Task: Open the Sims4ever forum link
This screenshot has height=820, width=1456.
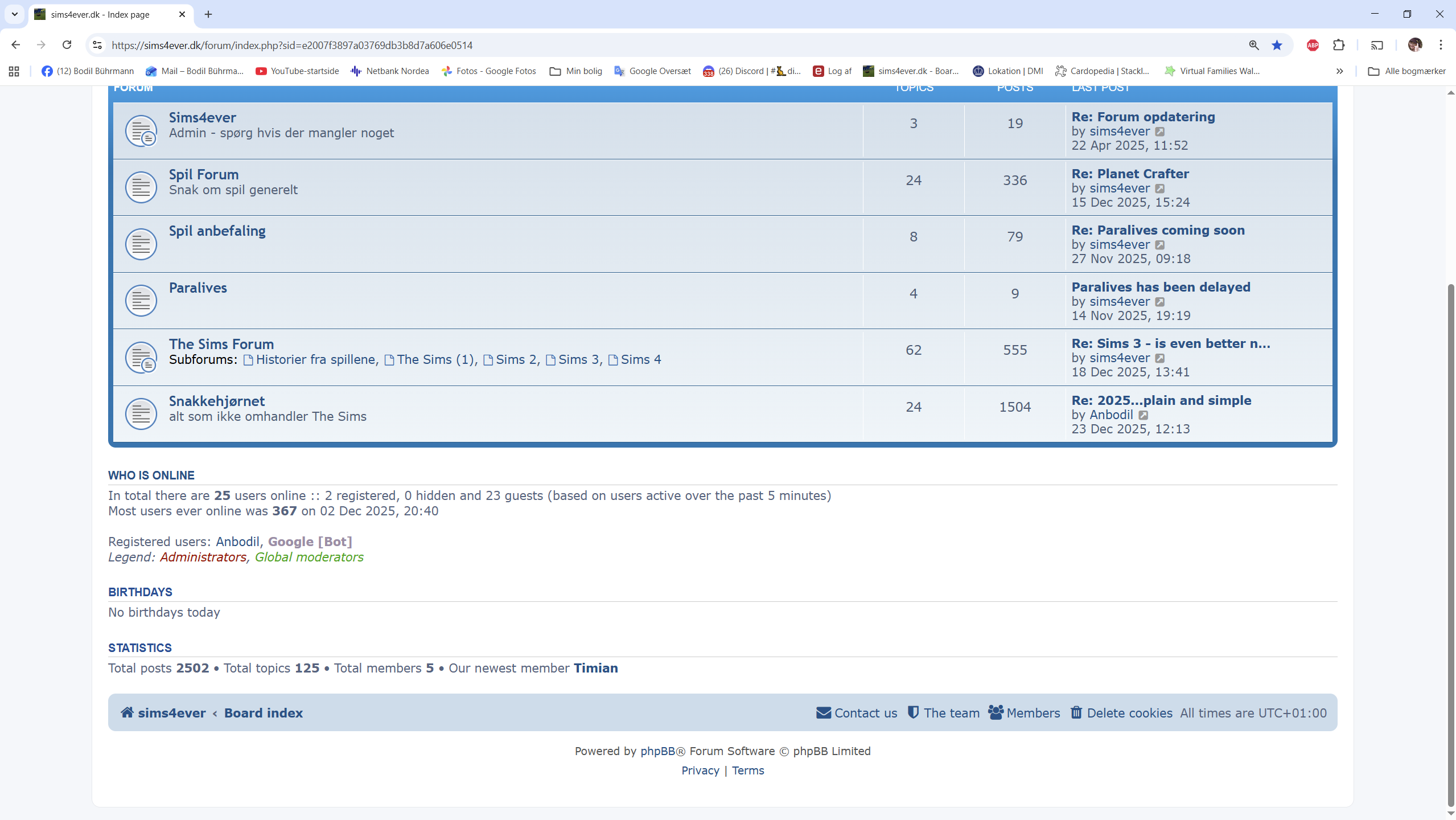Action: click(202, 117)
